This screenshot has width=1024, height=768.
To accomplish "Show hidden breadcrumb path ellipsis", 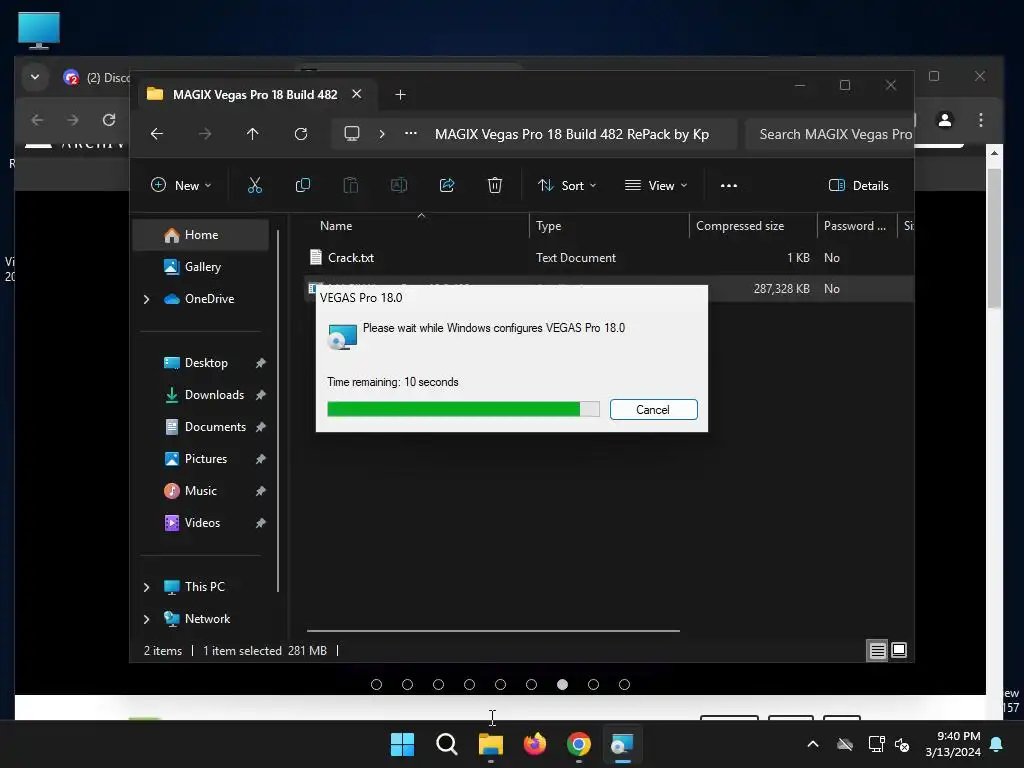I will (411, 134).
